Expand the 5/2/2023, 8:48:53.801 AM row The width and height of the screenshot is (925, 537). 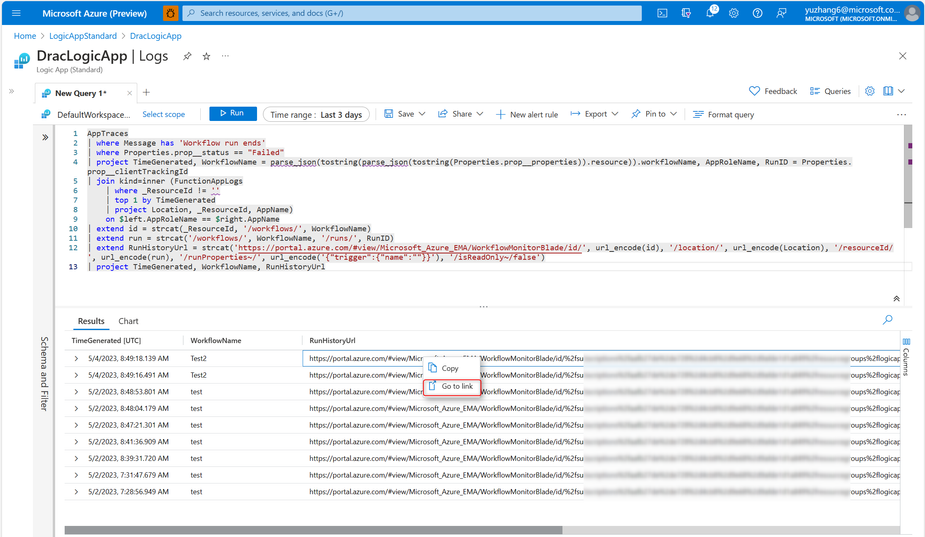tap(76, 391)
